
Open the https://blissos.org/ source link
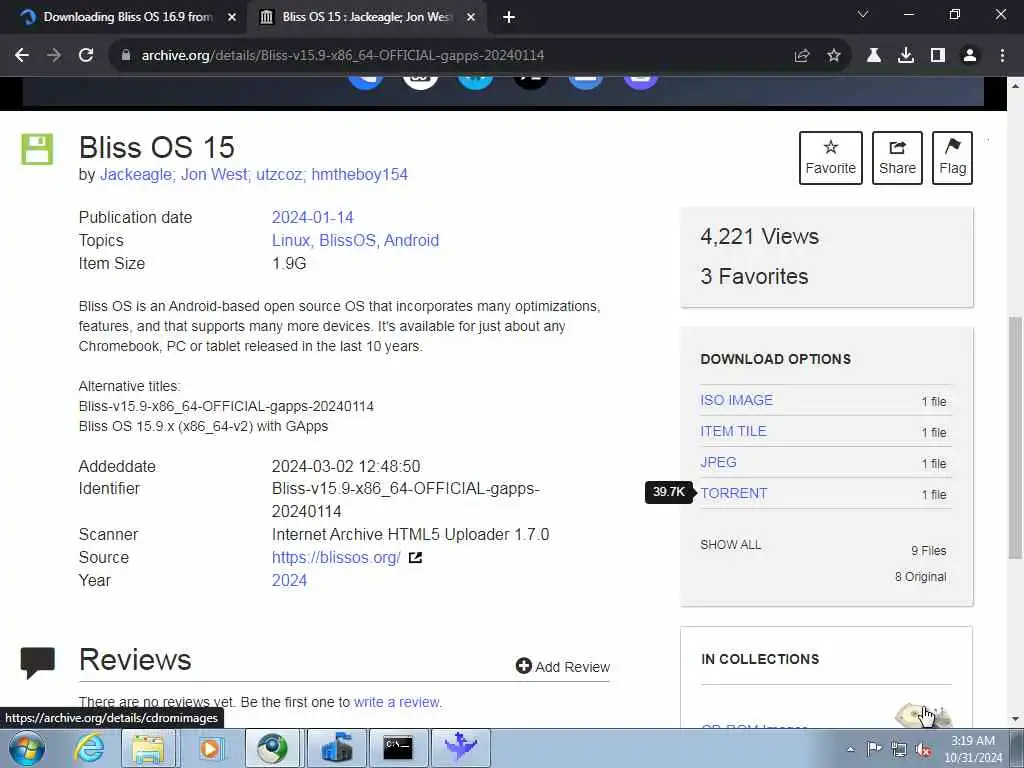[x=336, y=558]
